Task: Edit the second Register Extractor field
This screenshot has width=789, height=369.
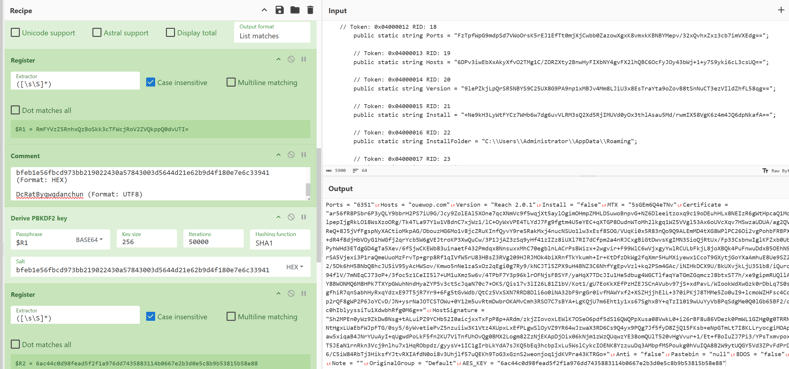Action: click(75, 315)
